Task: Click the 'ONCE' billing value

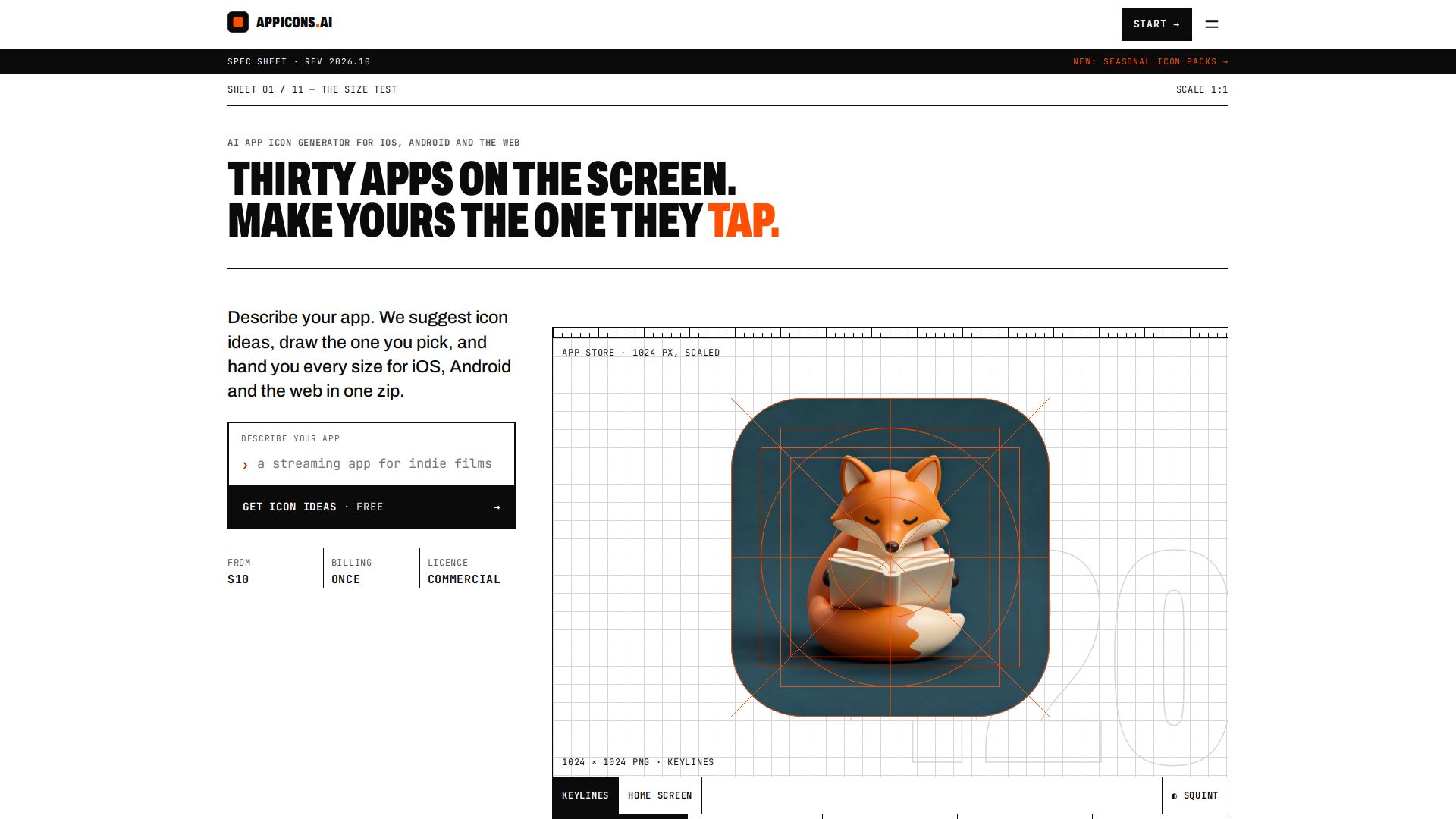Action: point(346,579)
